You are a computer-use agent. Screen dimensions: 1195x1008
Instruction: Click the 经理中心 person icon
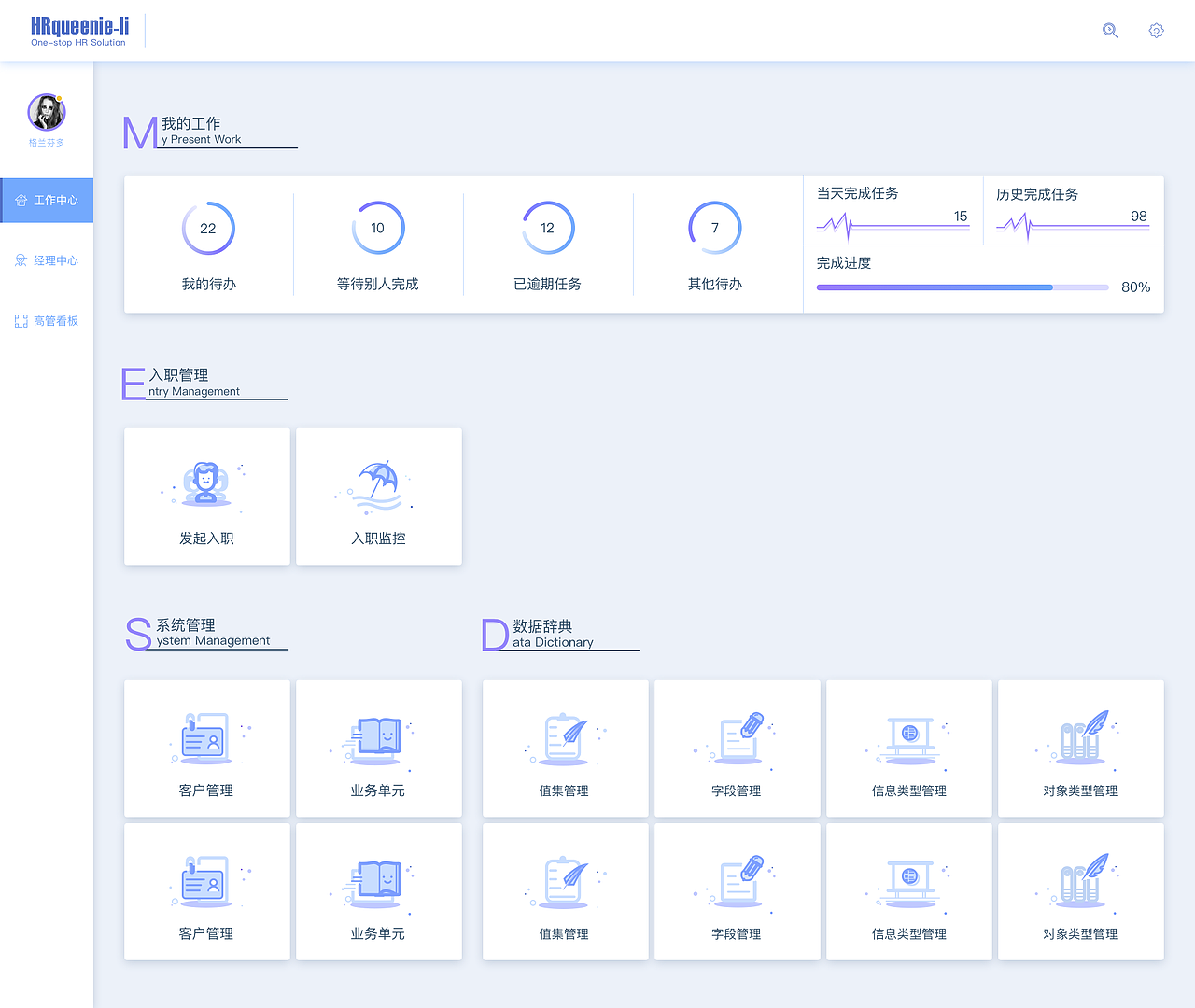point(21,260)
